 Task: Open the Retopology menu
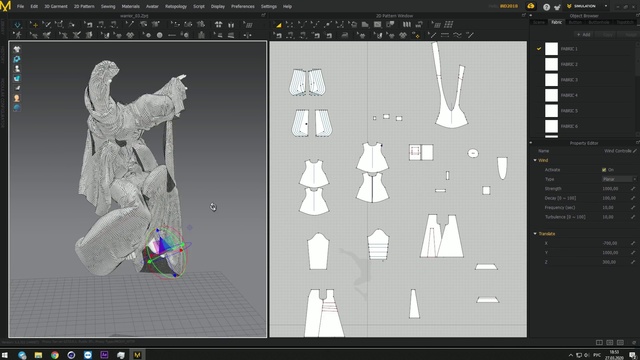176,7
